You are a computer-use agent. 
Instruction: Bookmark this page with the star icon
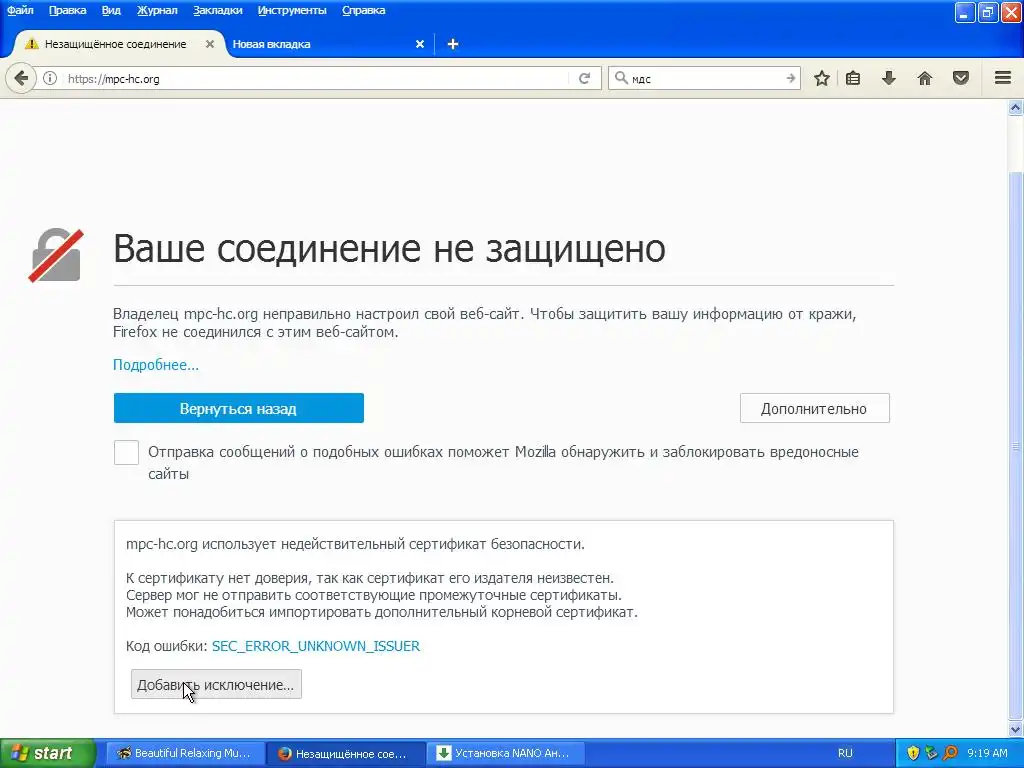pos(822,78)
